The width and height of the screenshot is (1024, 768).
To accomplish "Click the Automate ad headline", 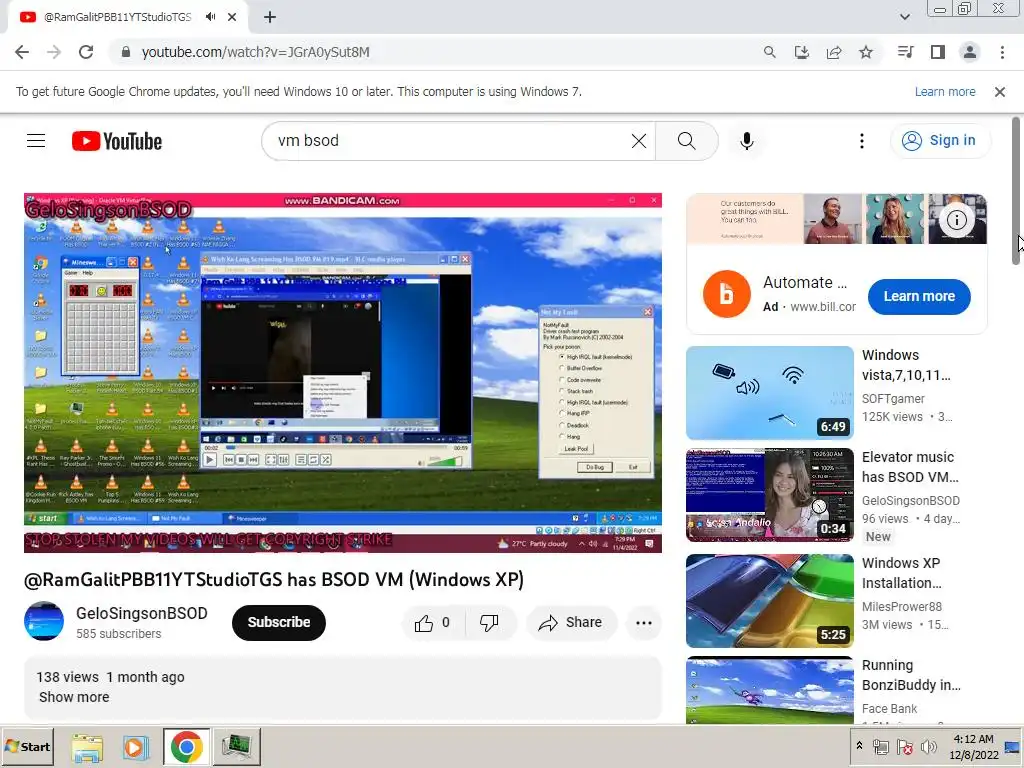I will pyautogui.click(x=805, y=282).
